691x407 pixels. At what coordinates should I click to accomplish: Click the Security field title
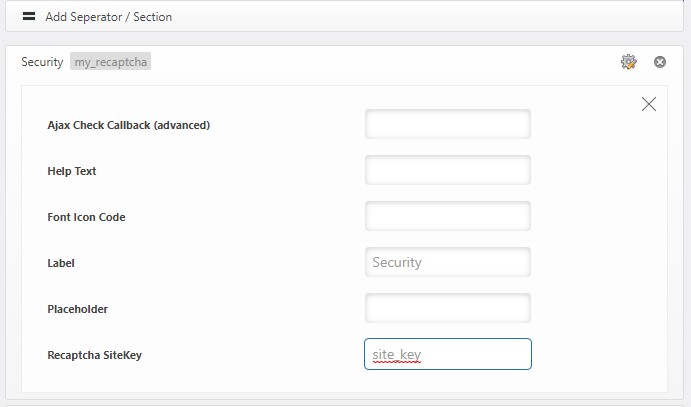(x=42, y=62)
